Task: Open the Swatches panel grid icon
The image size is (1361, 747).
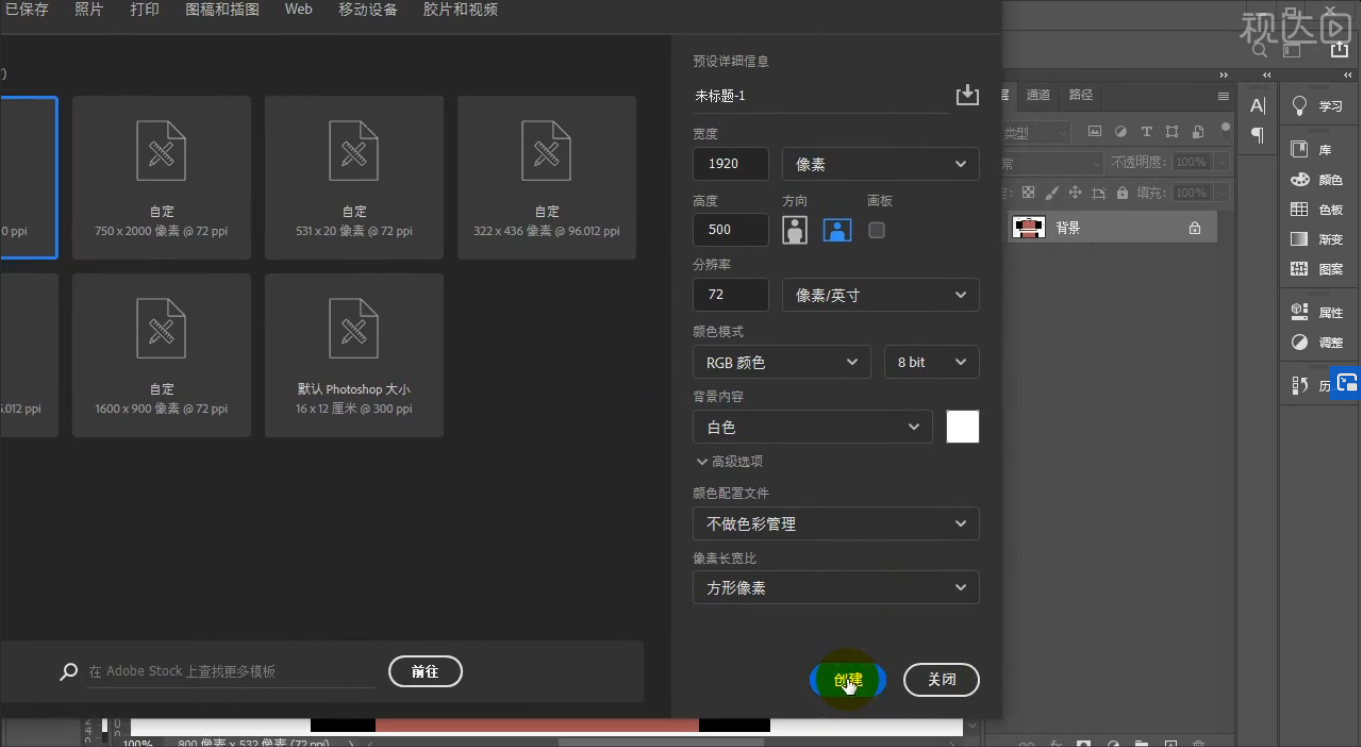Action: point(1299,209)
